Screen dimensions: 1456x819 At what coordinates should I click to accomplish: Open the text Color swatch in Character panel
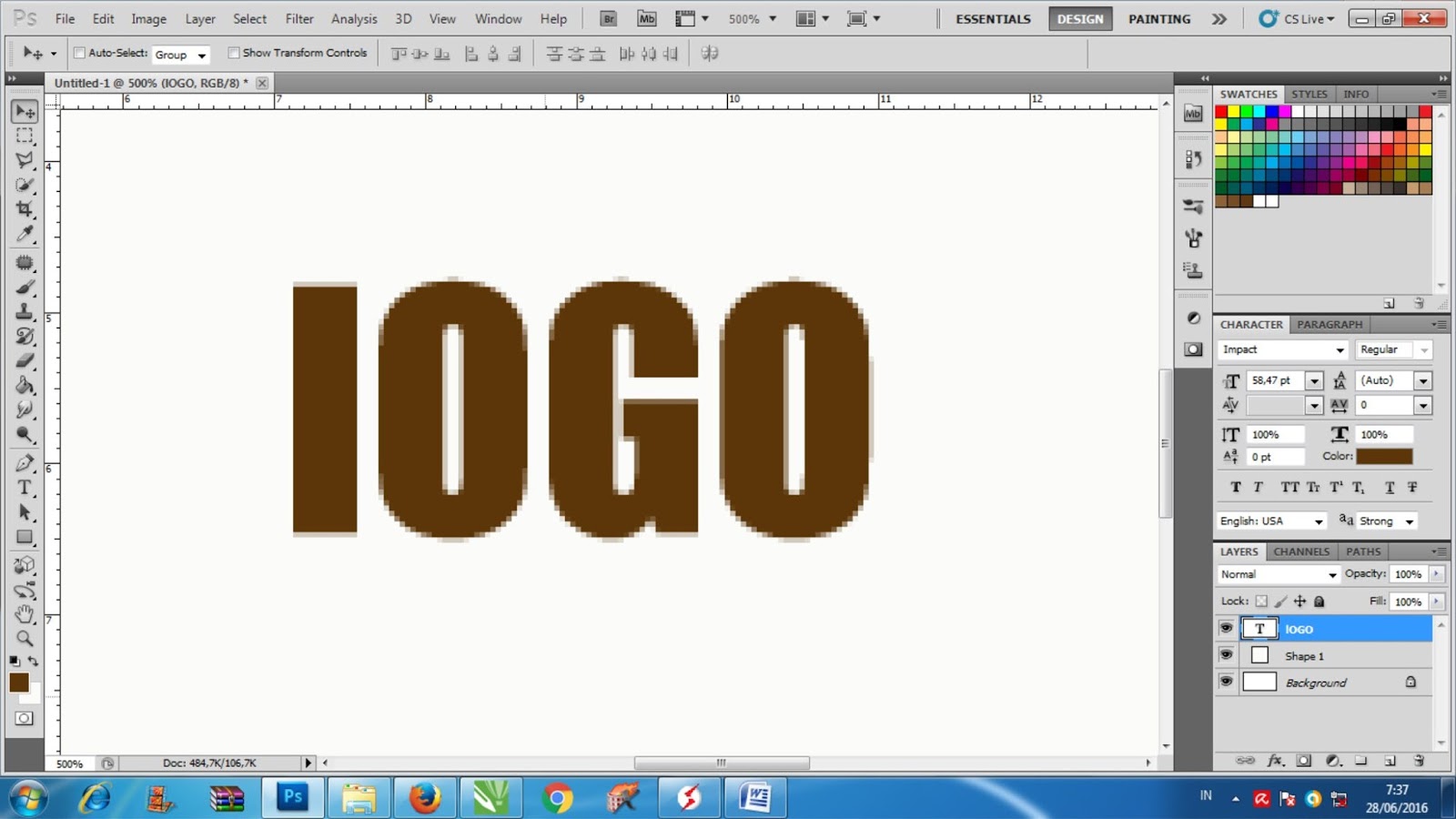(x=1384, y=456)
